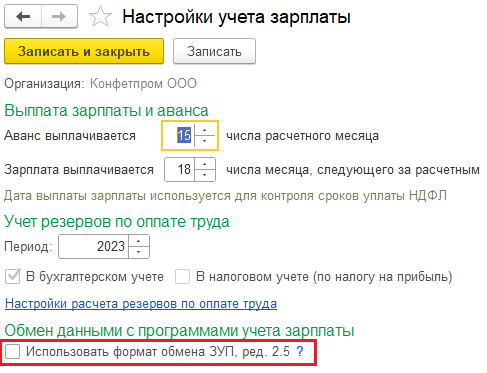Open help question mark for ЗУП exchange format
This screenshot has height=373, width=487.
point(300,351)
